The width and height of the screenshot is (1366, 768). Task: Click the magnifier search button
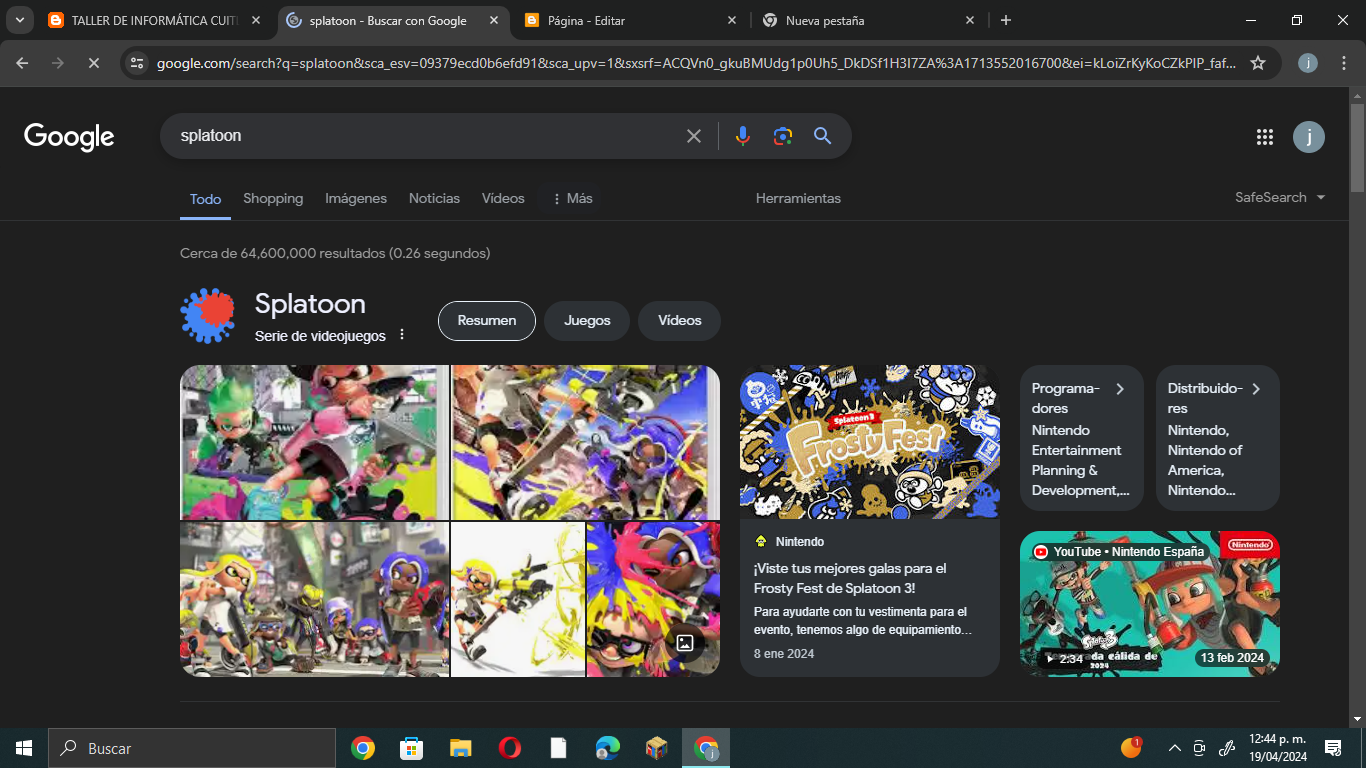tap(823, 136)
